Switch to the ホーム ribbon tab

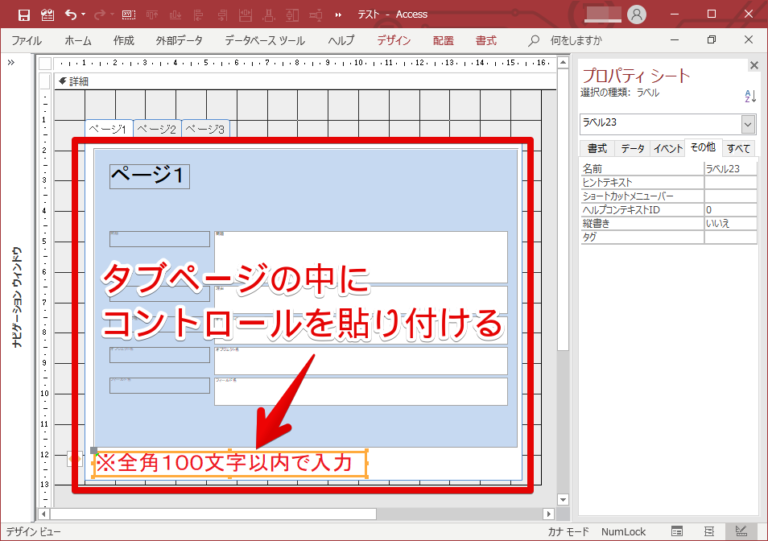click(78, 41)
